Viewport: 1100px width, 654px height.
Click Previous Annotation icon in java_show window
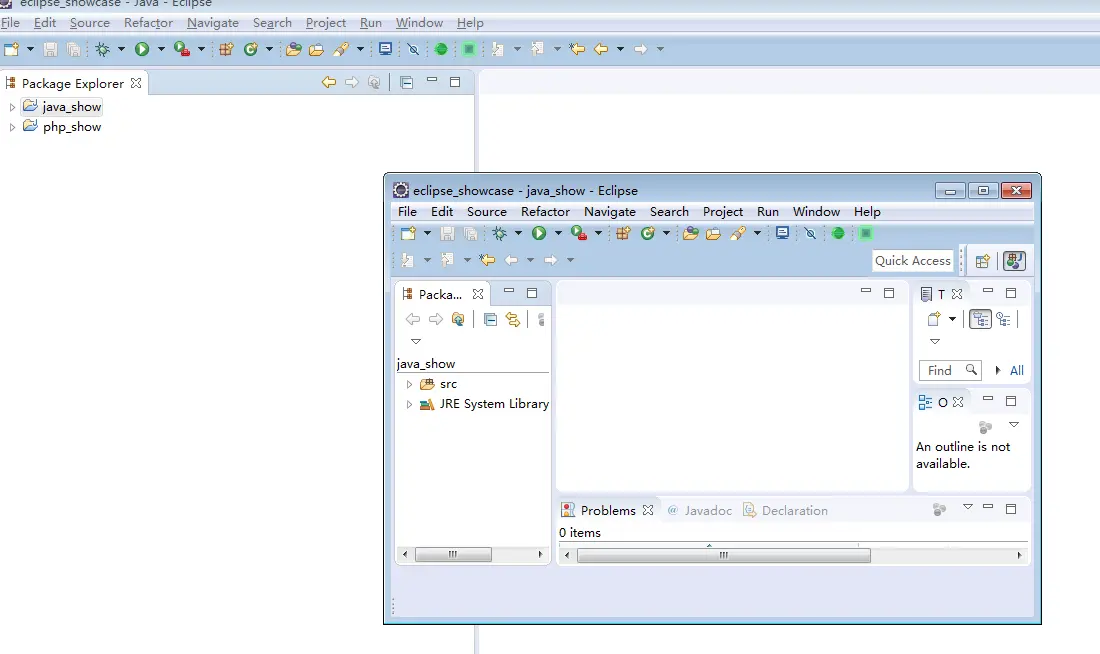coord(447,260)
